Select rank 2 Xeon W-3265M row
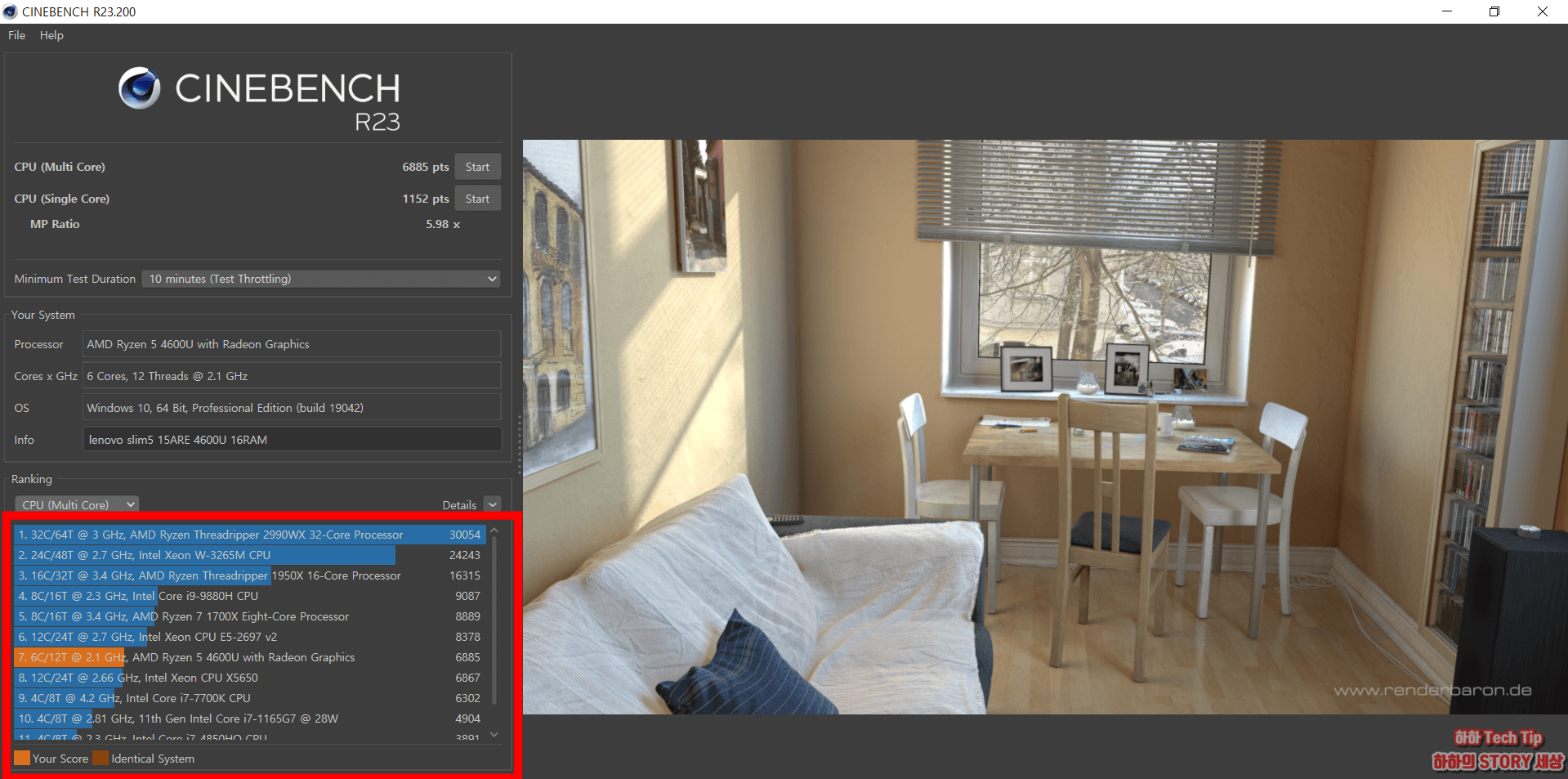Viewport: 1568px width, 779px height. point(250,555)
